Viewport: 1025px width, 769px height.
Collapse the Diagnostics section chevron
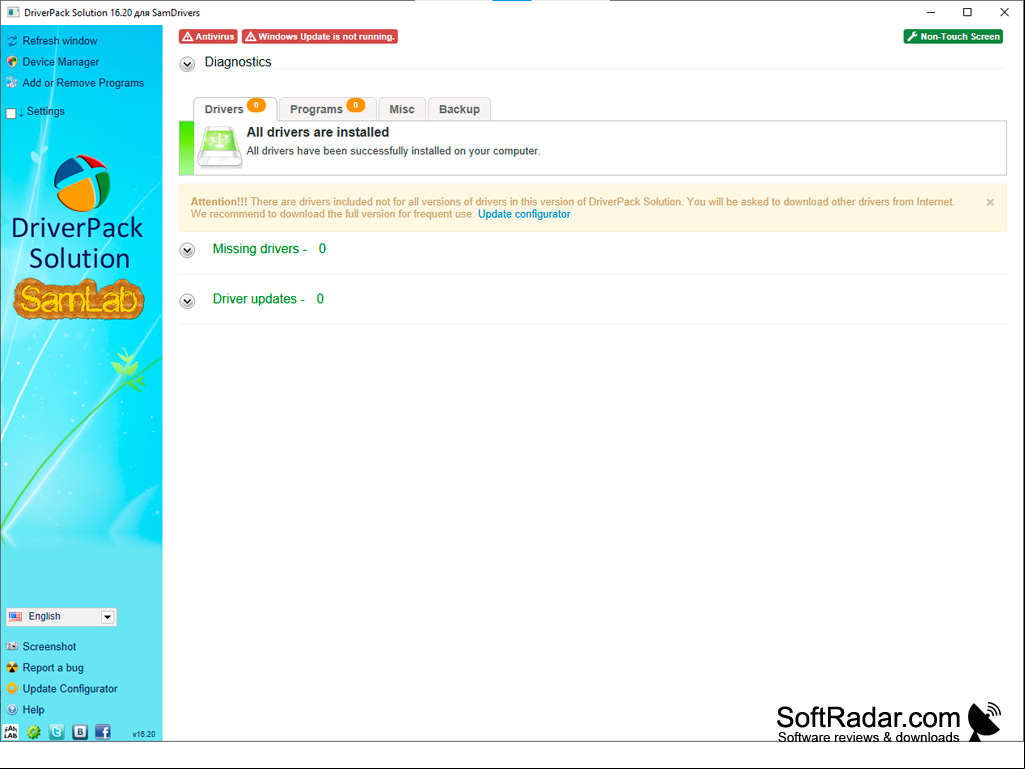tap(188, 64)
